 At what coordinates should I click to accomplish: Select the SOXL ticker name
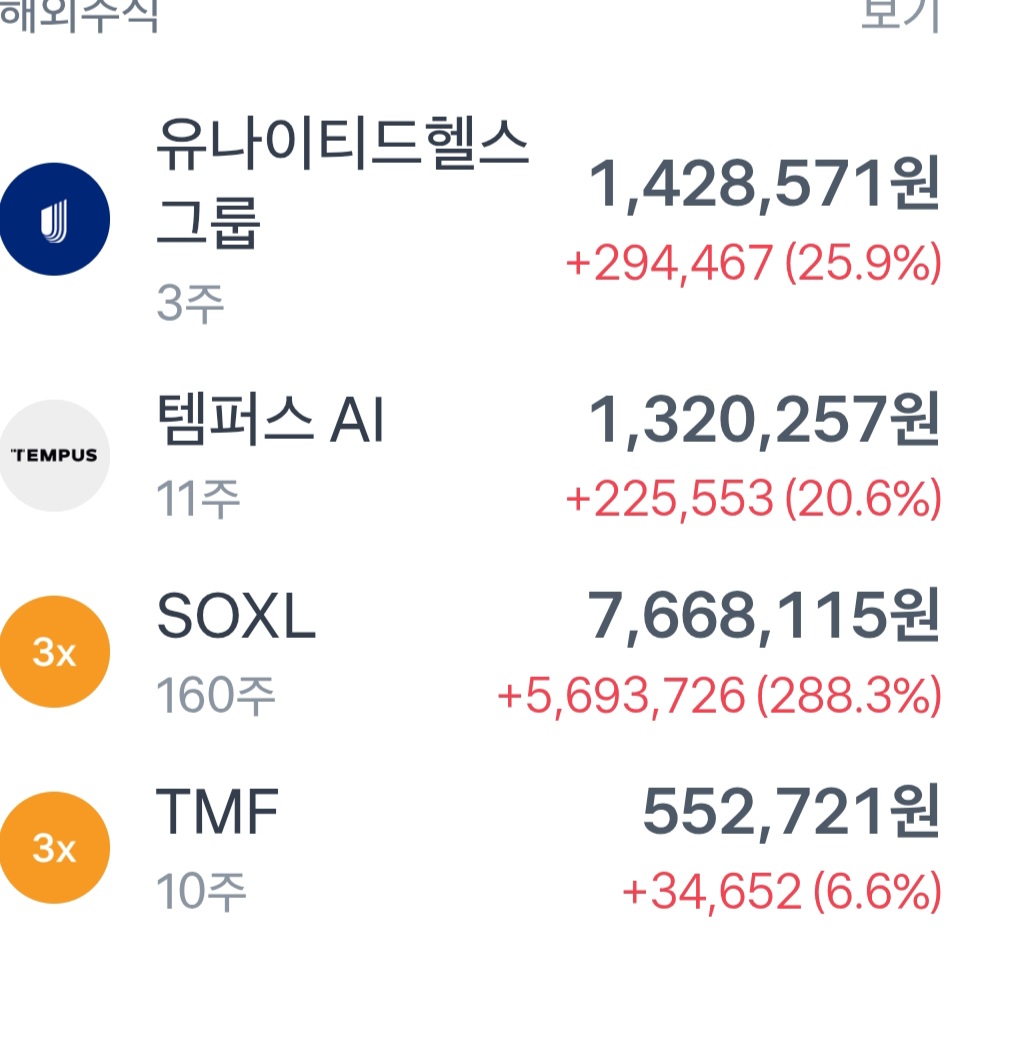(236, 615)
